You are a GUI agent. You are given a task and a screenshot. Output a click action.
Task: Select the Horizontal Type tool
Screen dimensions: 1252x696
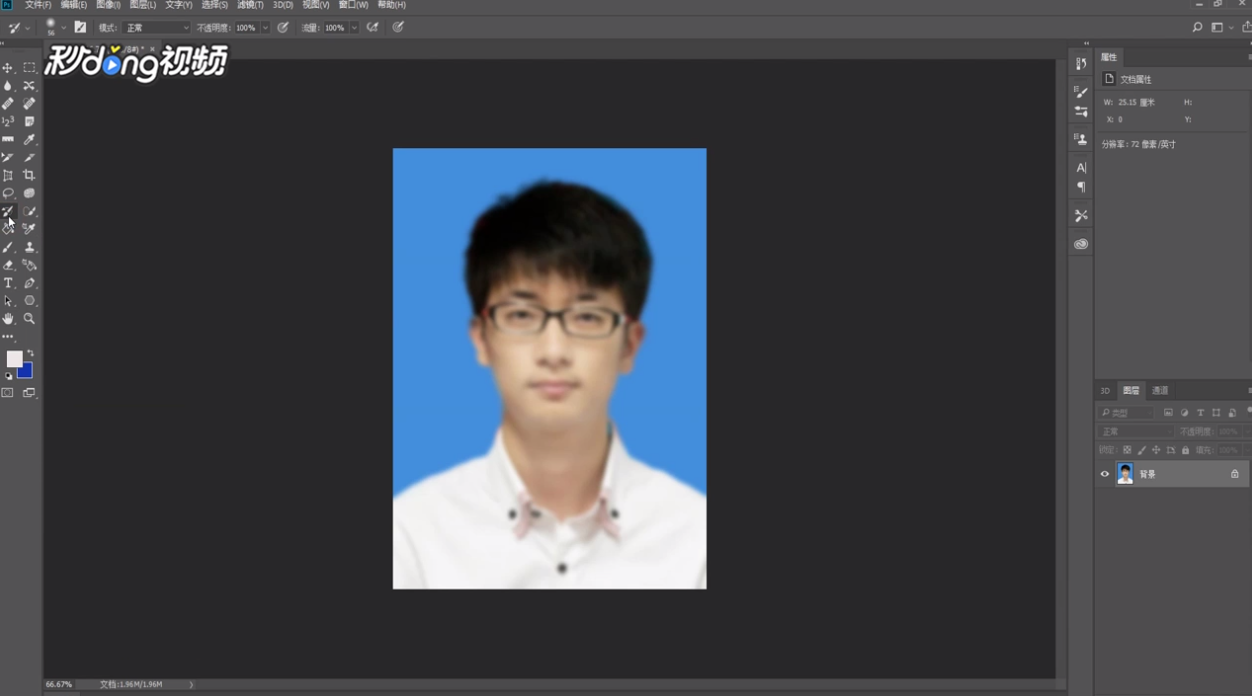[x=8, y=283]
